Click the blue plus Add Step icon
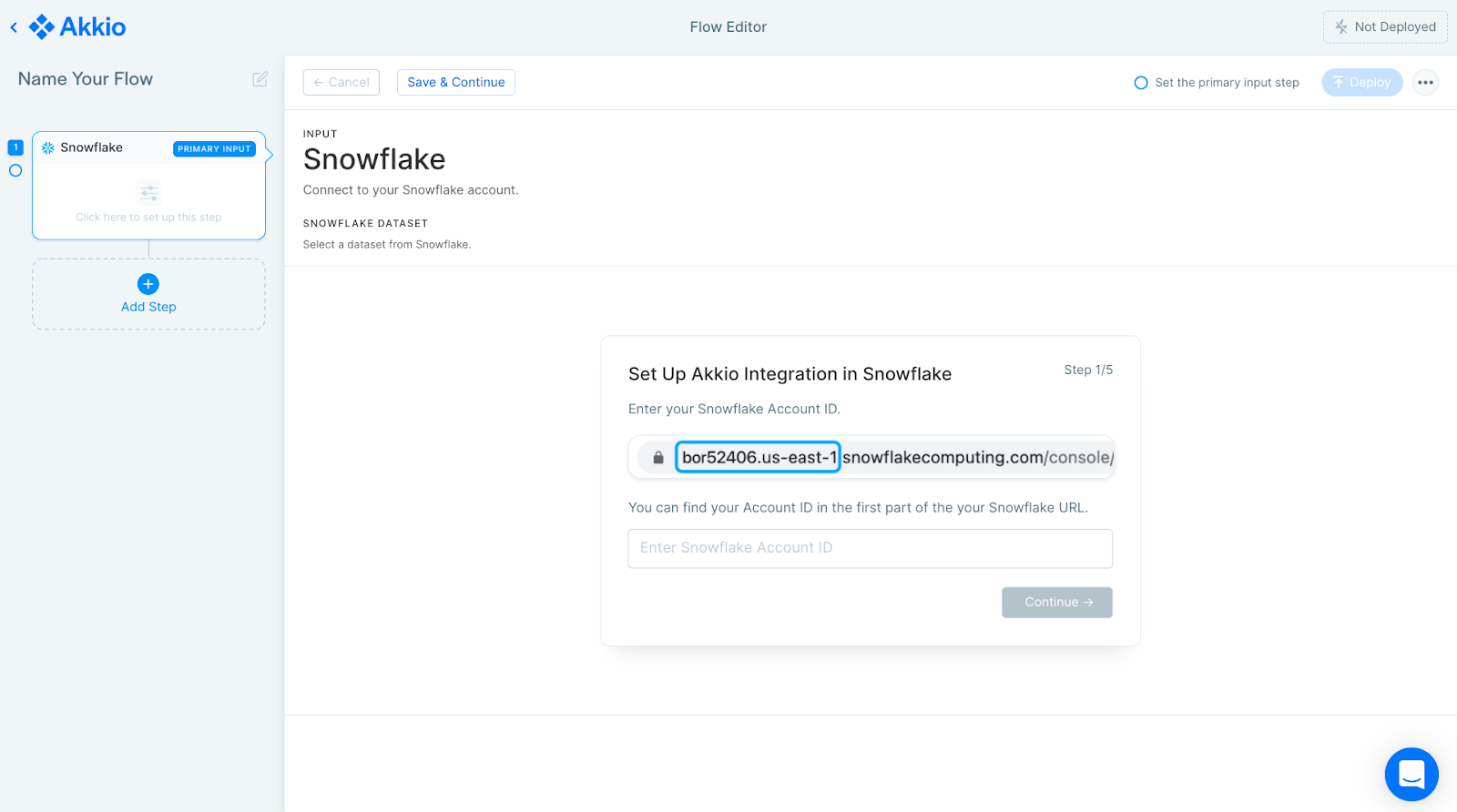 [148, 284]
